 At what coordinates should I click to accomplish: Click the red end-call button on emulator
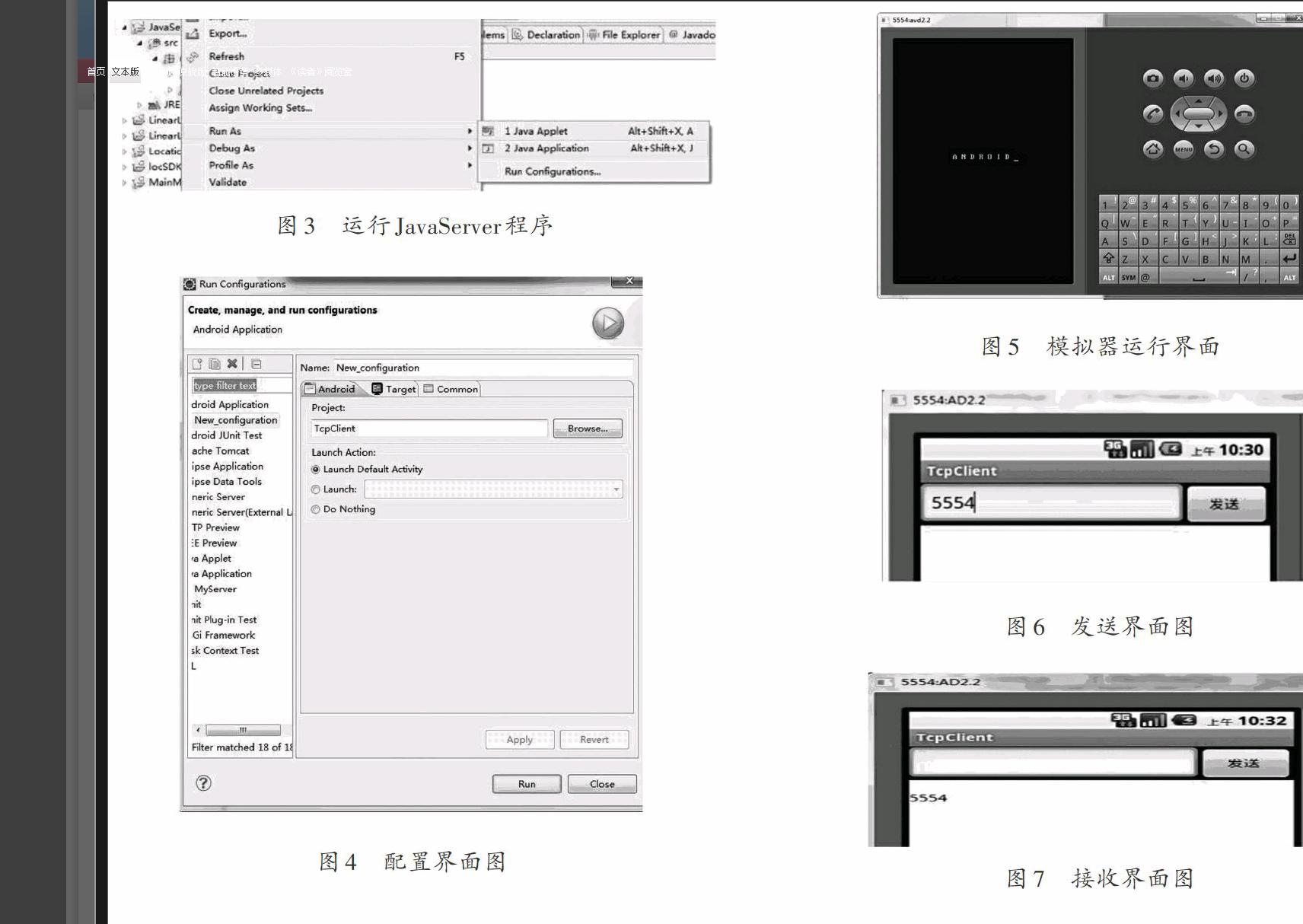pos(1244,114)
